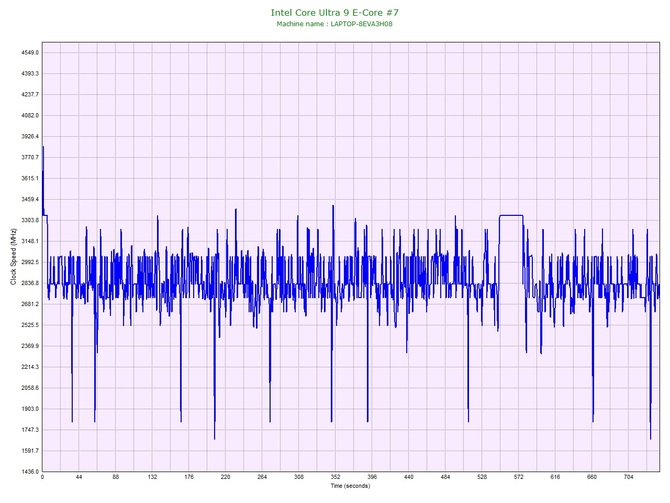Click the 308 tick on time axis
Image resolution: width=670 pixels, height=503 pixels.
pos(299,477)
